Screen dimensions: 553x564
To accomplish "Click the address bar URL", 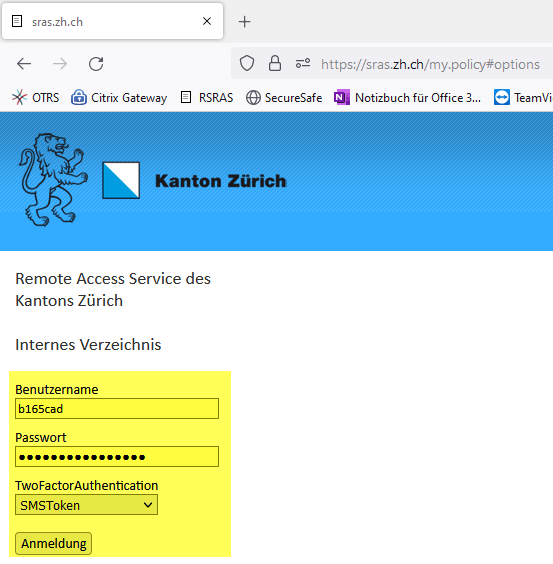I will click(430, 64).
